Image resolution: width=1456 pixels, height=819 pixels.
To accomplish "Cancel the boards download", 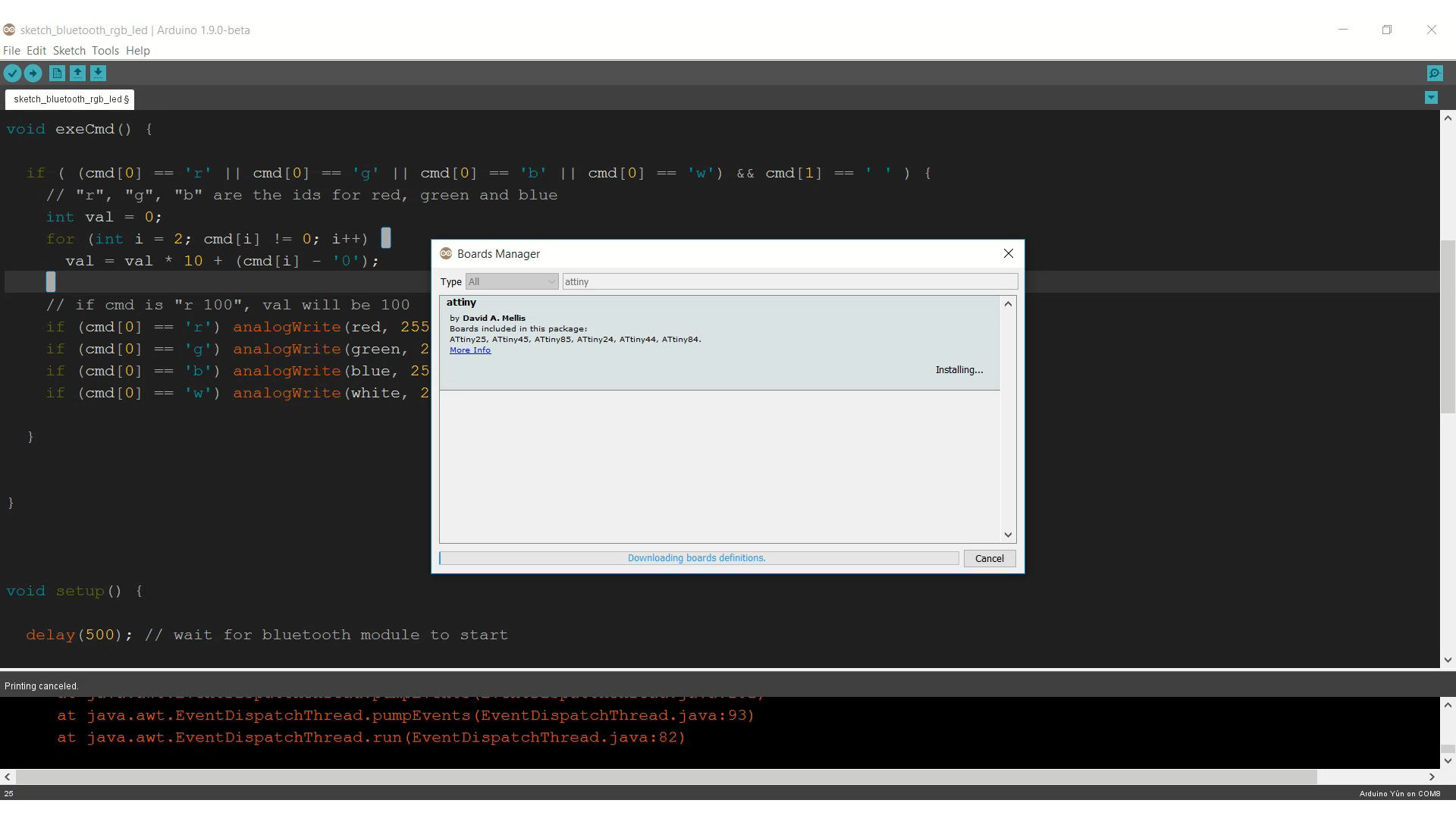I will [x=989, y=558].
